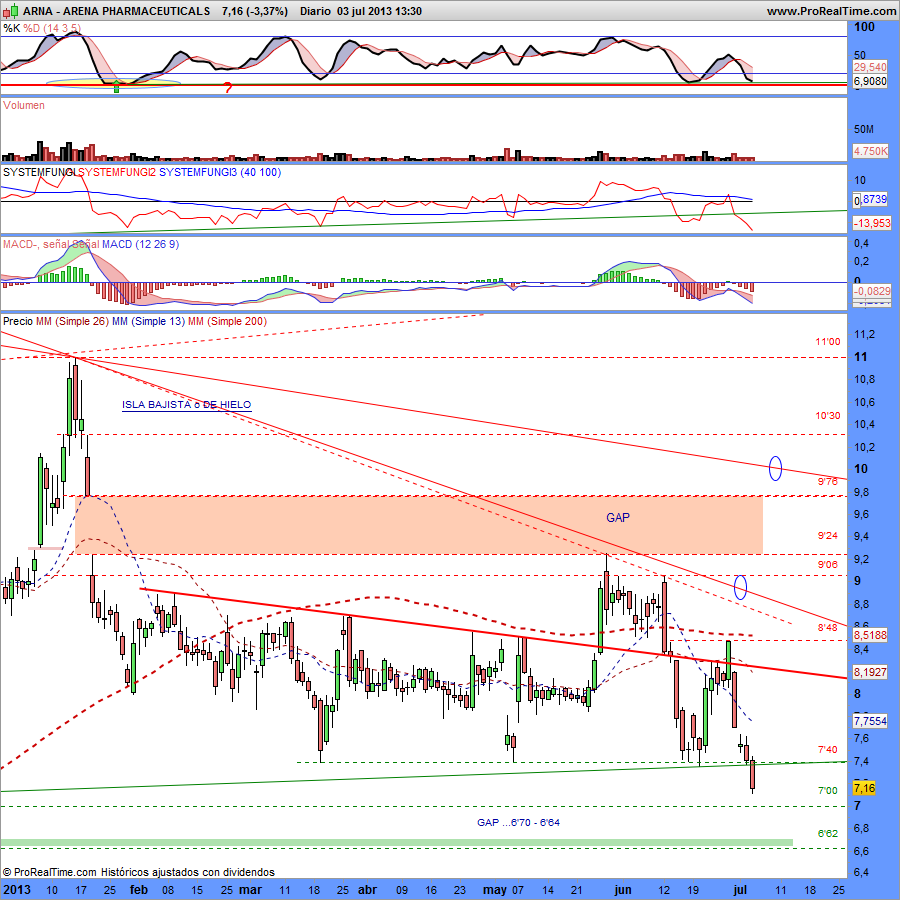This screenshot has height=900, width=900.
Task: Click the 4.750K volume value box
Action: click(870, 151)
